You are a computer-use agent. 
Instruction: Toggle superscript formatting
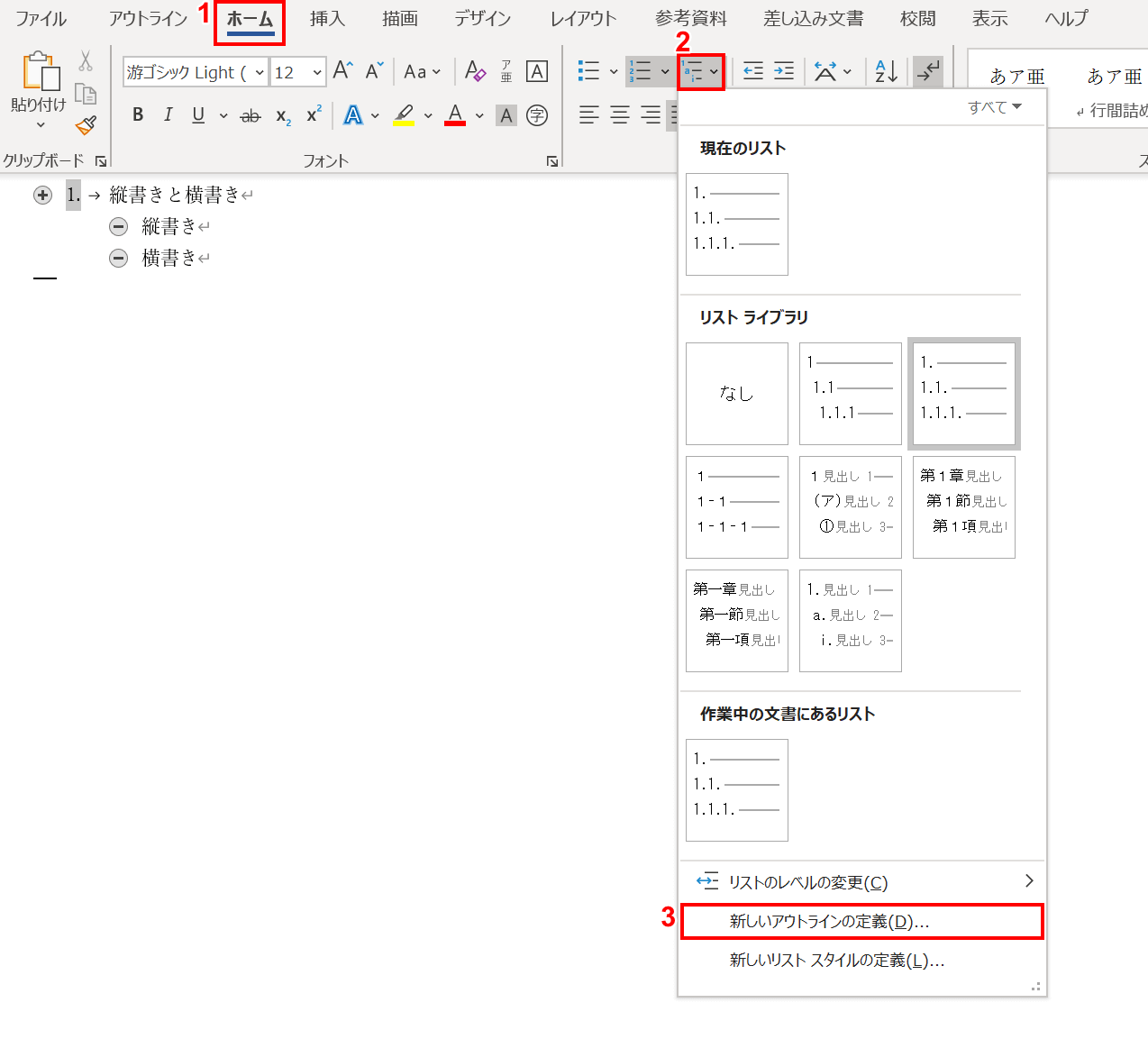[314, 114]
